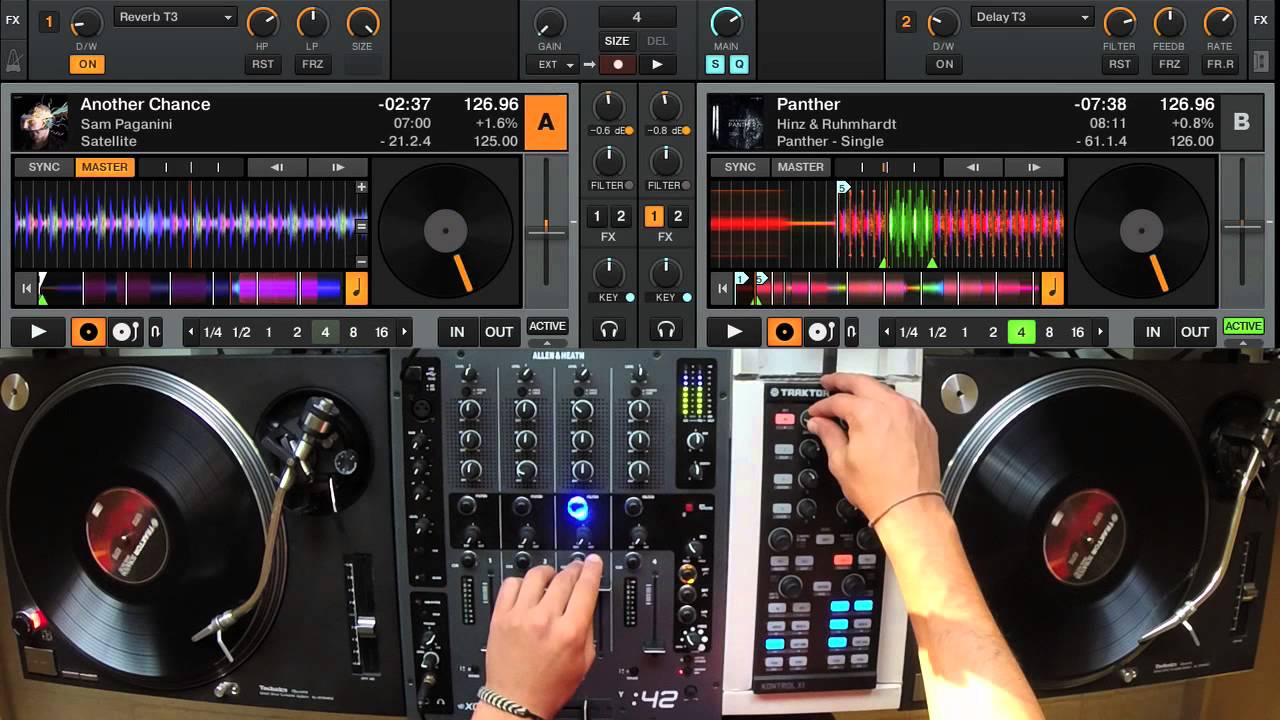1280x720 pixels.
Task: Reset Deck A waveform zoom with equals icon
Action: 362,226
